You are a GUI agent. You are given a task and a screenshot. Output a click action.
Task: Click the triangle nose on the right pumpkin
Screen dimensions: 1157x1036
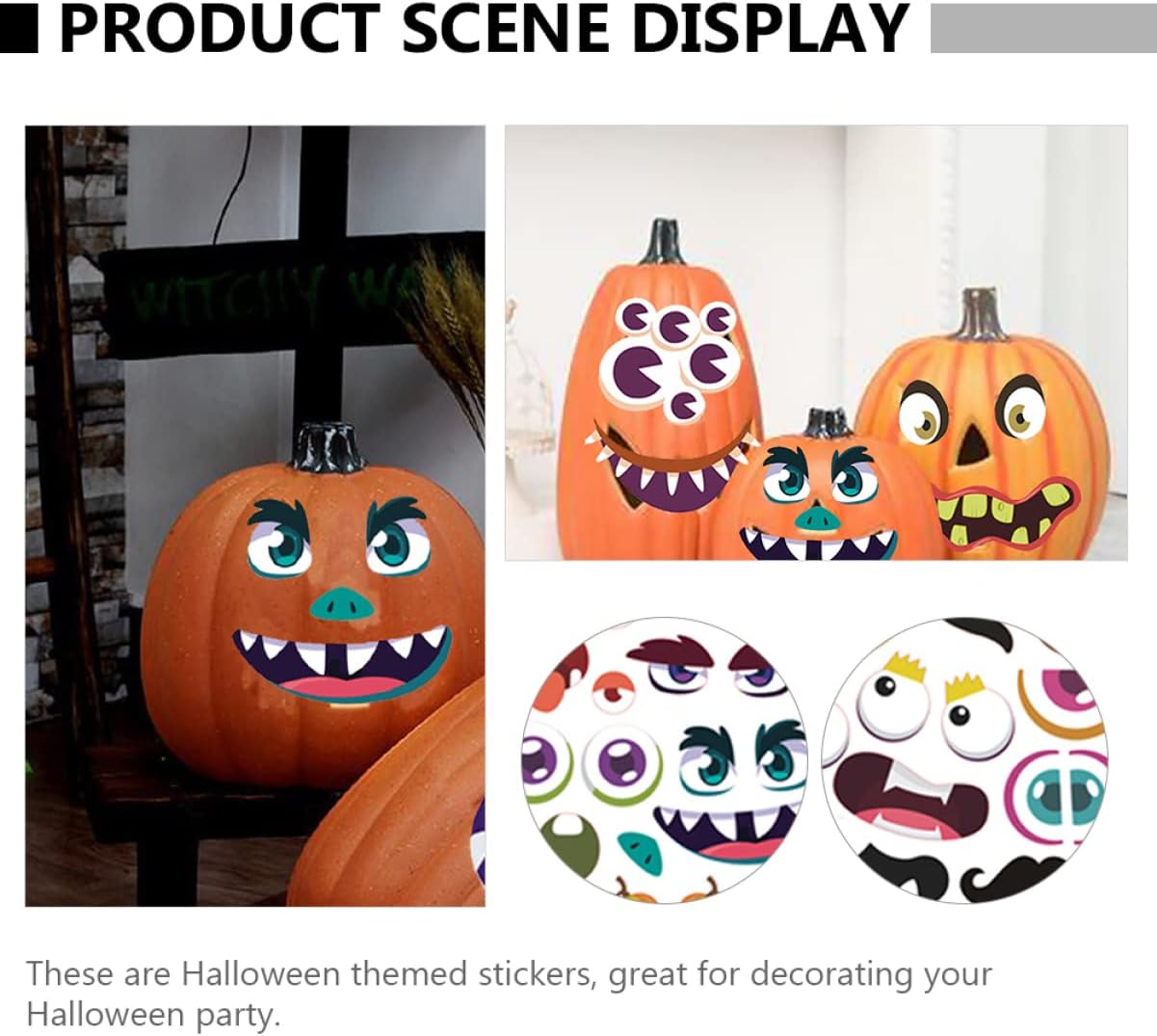(975, 440)
